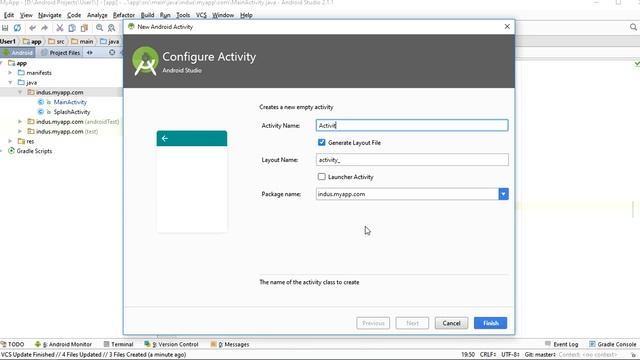Click the Paste icon in the toolbar

[x=84, y=28]
